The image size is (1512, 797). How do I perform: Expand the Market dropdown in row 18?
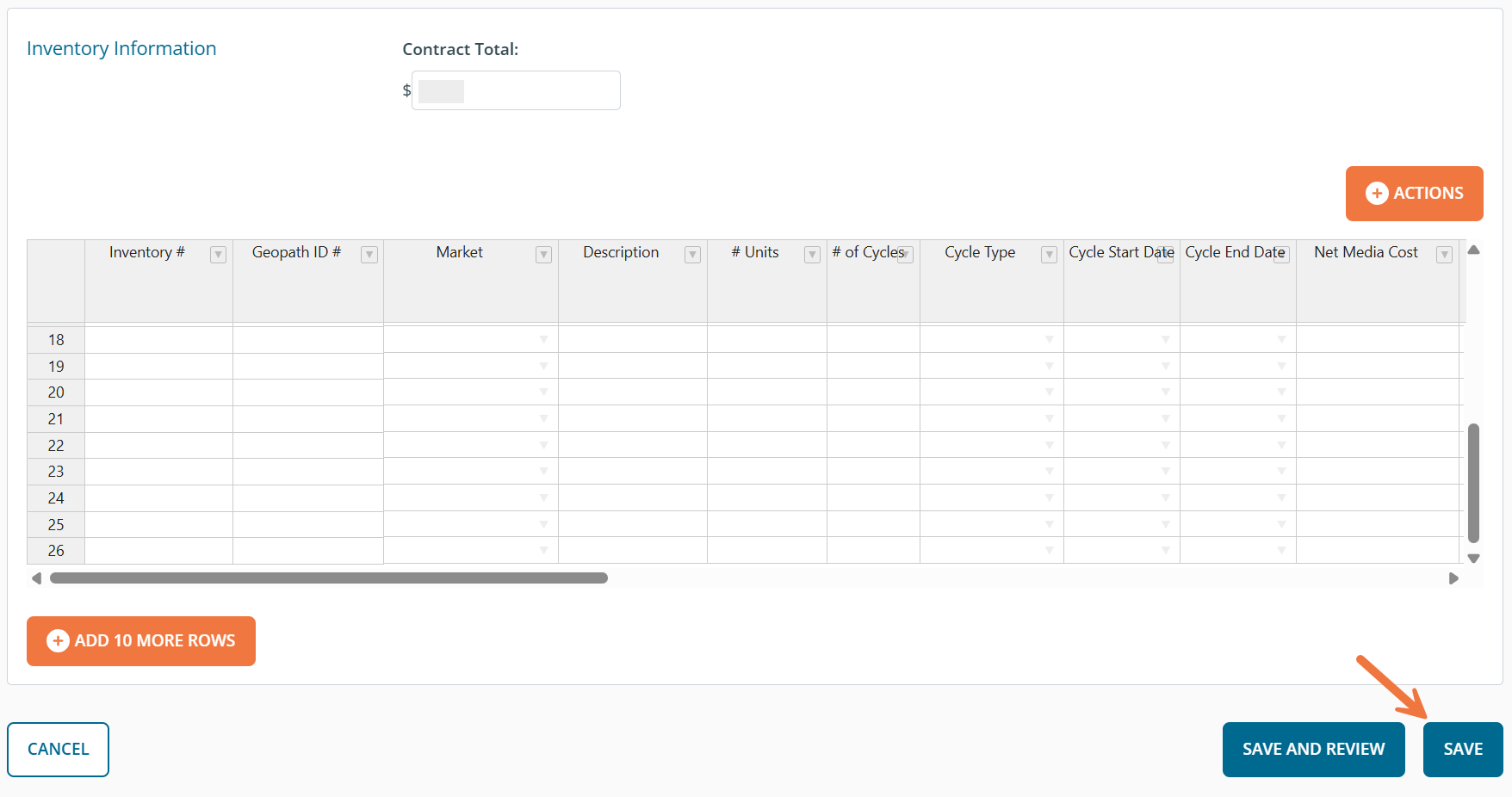tap(543, 340)
